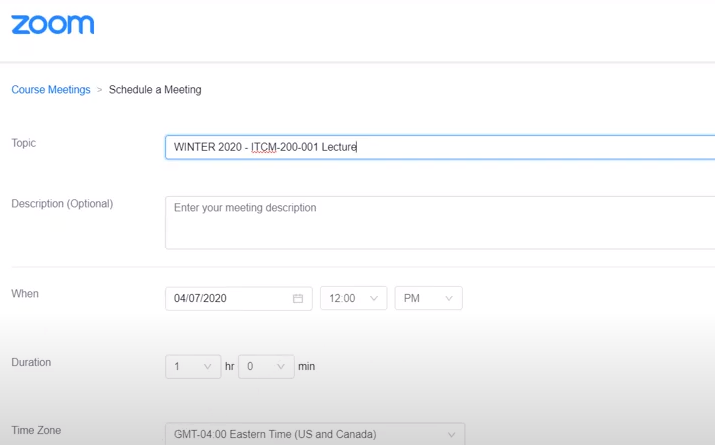Screen dimensions: 715x445
Task: Click the Zoom logo
Action: tap(53, 25)
